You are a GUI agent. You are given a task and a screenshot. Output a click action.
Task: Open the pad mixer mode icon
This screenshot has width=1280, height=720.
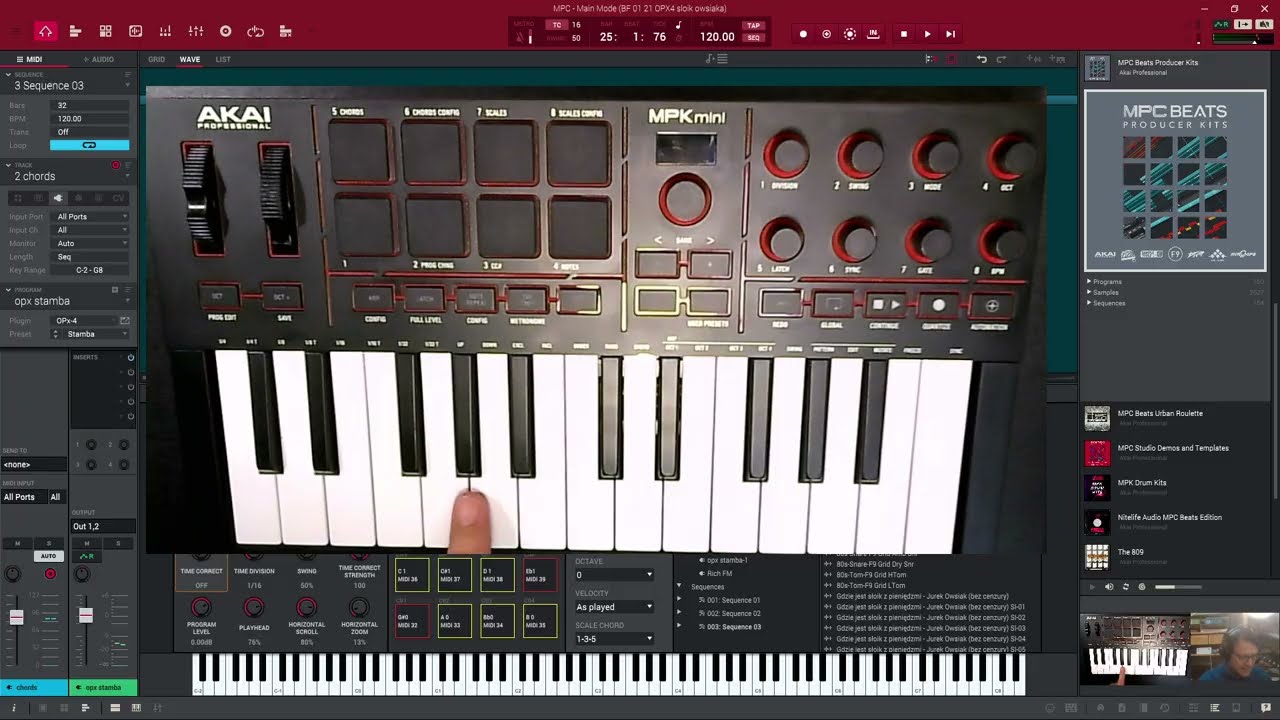165,32
